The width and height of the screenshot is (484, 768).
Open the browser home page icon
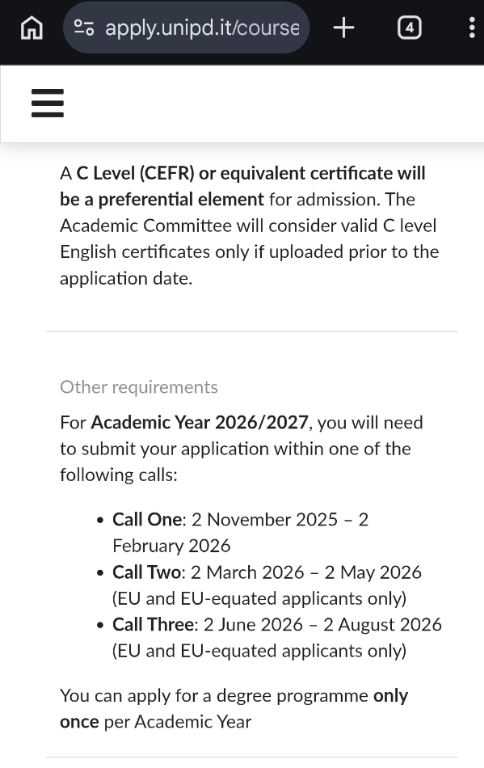[32, 27]
